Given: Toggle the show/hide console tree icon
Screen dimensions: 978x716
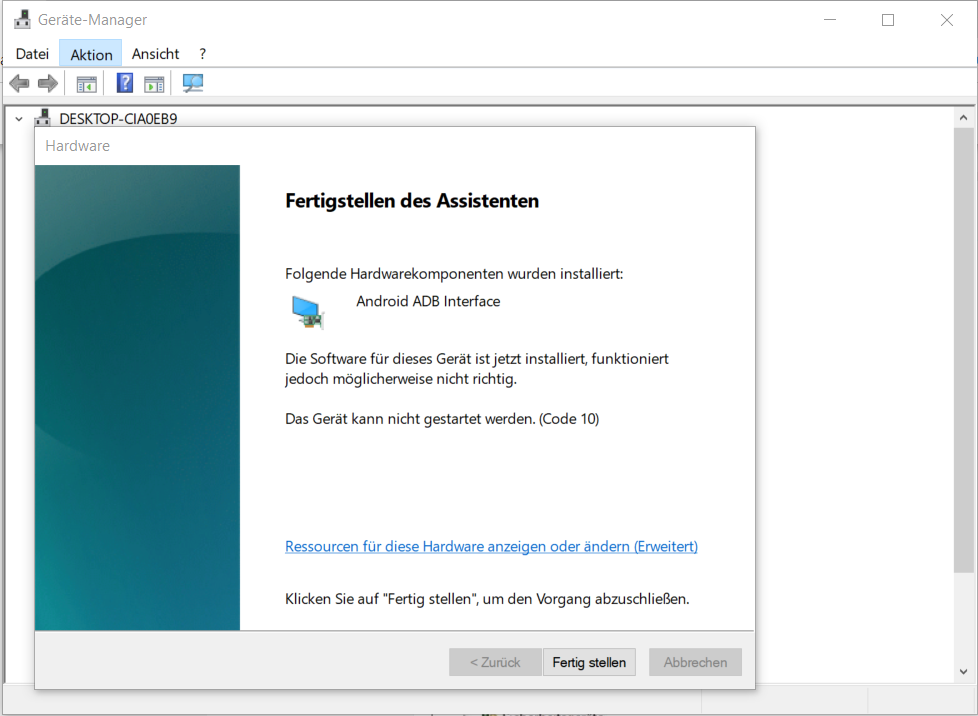Looking at the screenshot, I should (87, 83).
